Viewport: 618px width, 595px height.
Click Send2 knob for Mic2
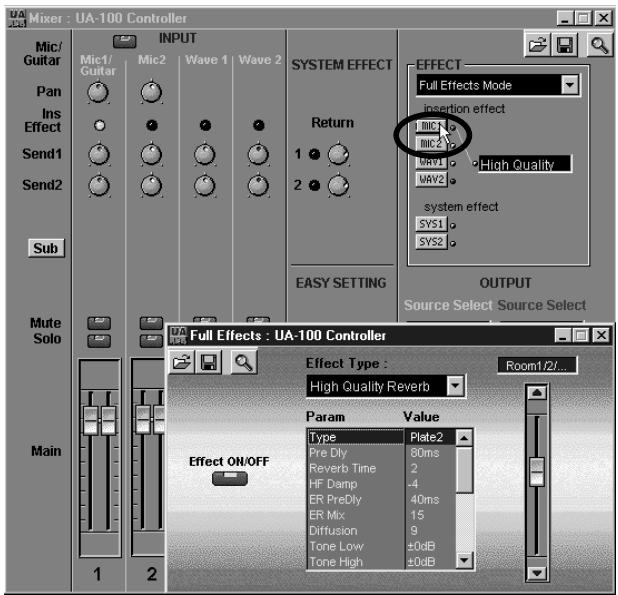tap(151, 186)
